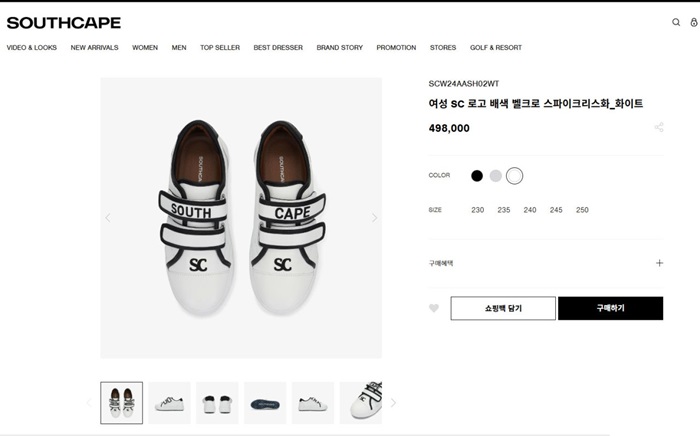Click the SOUTHCAPE logo

click(x=64, y=22)
